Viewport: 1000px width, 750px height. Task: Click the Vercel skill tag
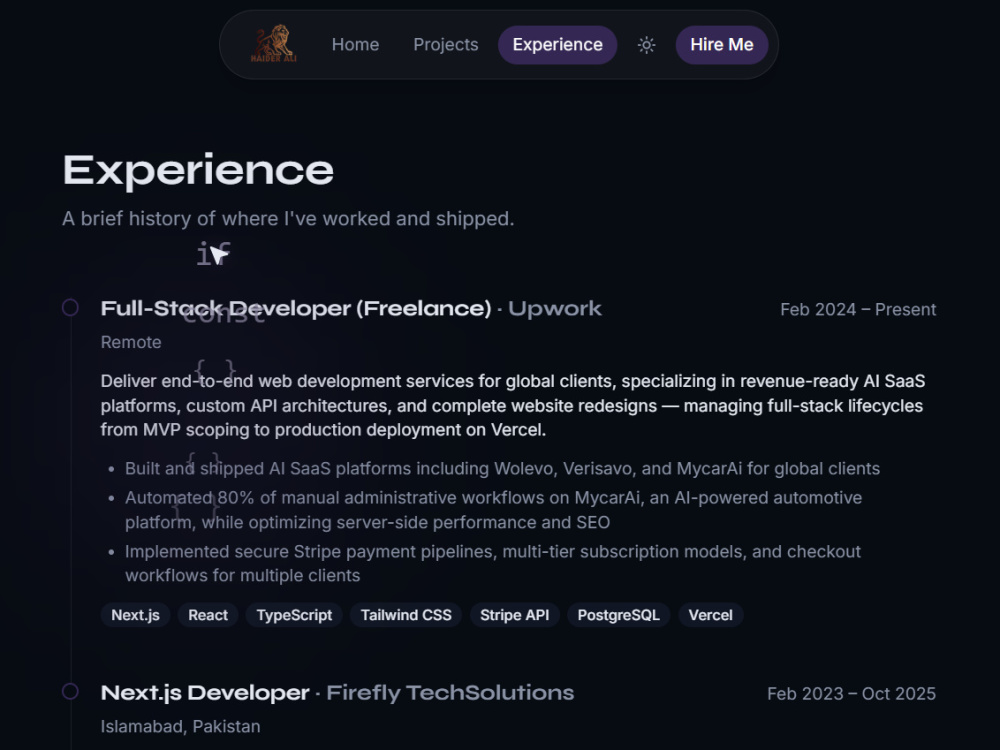pos(710,615)
